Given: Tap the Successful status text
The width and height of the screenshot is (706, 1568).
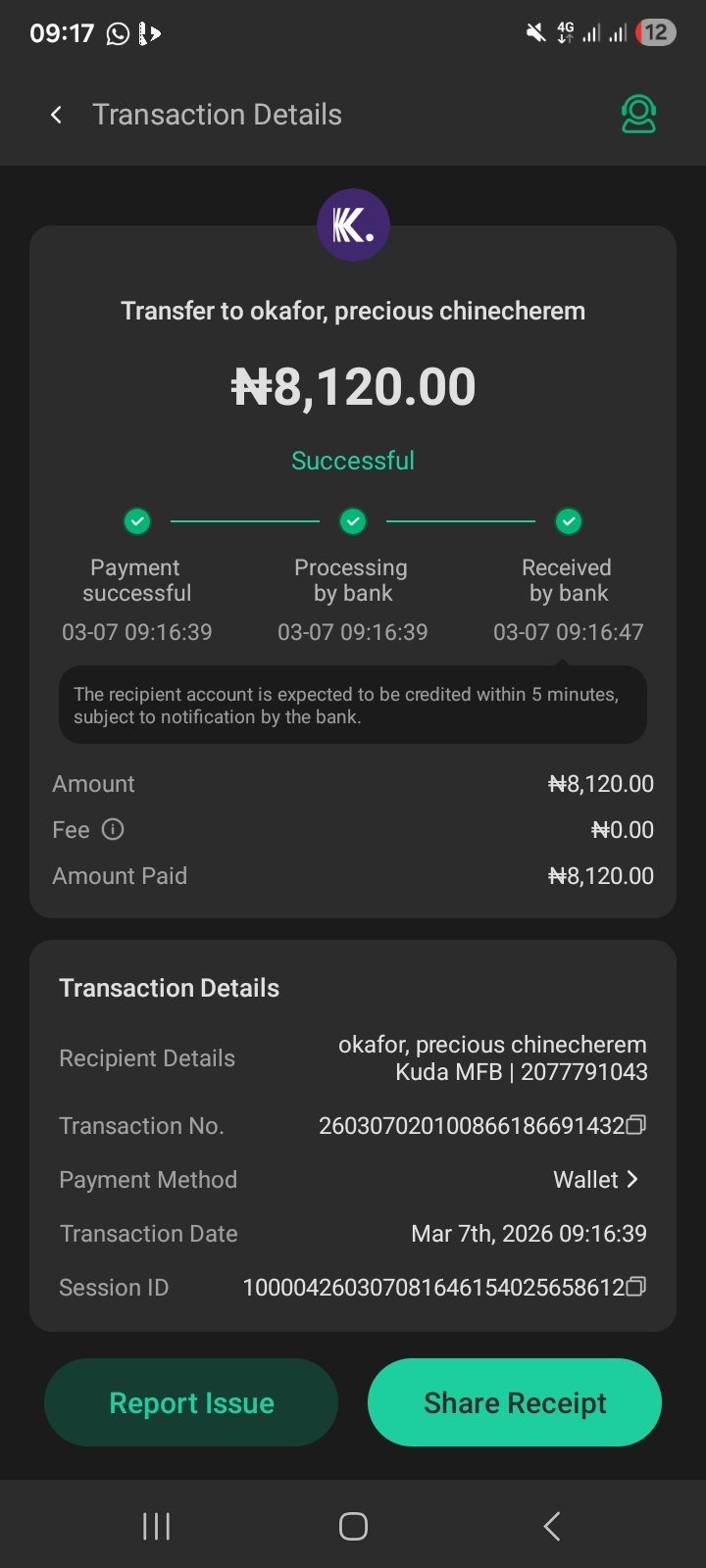Looking at the screenshot, I should click(x=353, y=461).
